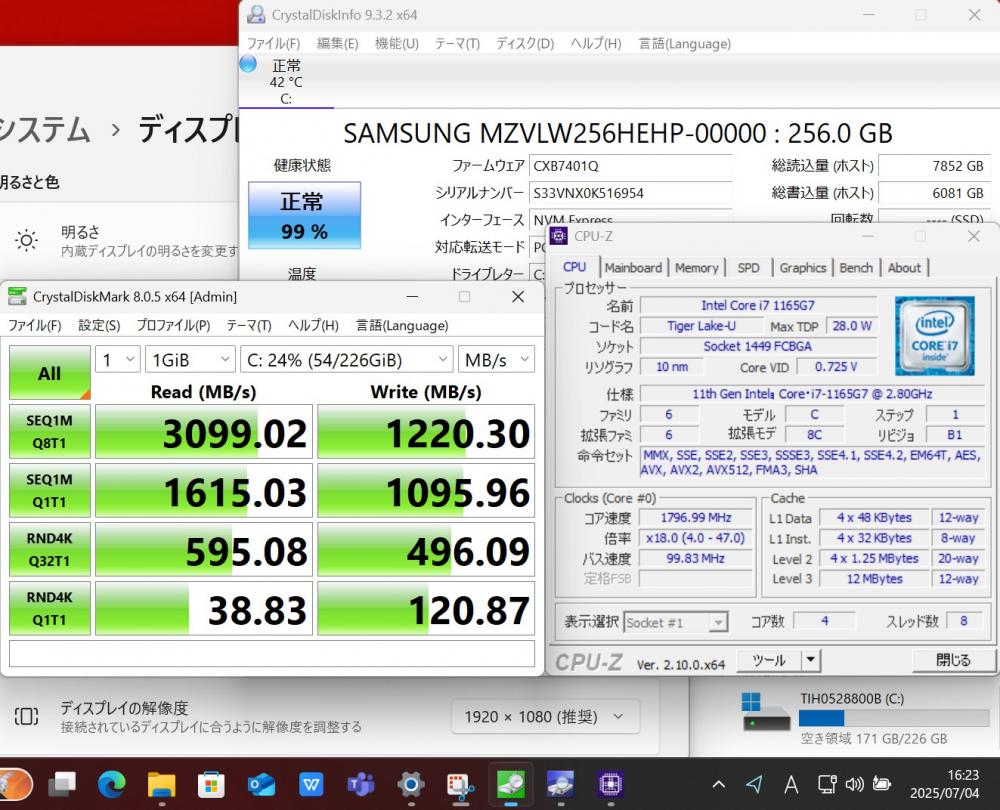Run the RND4K Q32T1 benchmark
The height and width of the screenshot is (810, 1000).
click(x=50, y=549)
